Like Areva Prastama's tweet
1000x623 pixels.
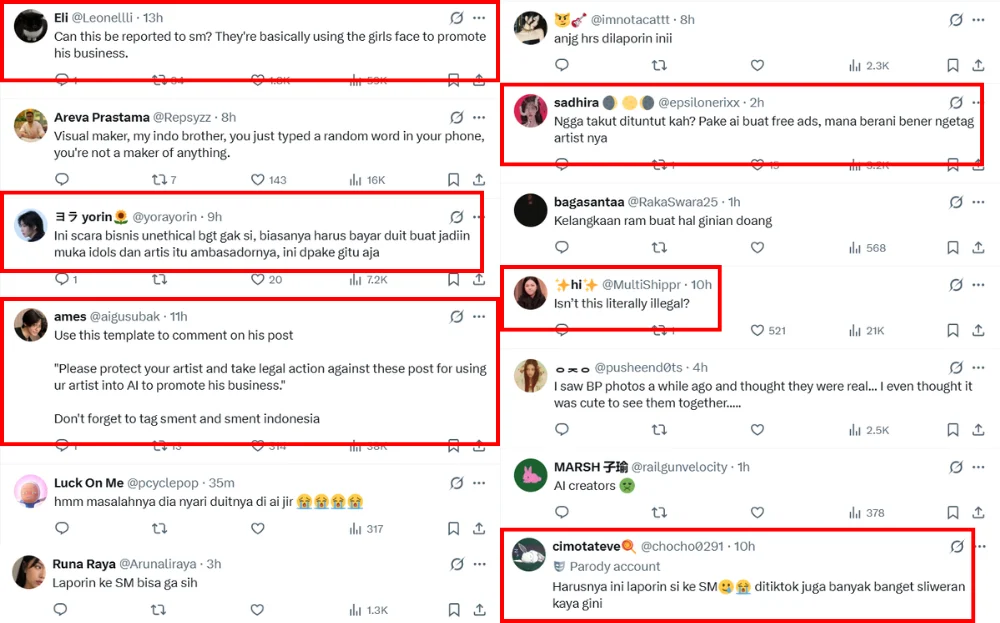pos(257,180)
